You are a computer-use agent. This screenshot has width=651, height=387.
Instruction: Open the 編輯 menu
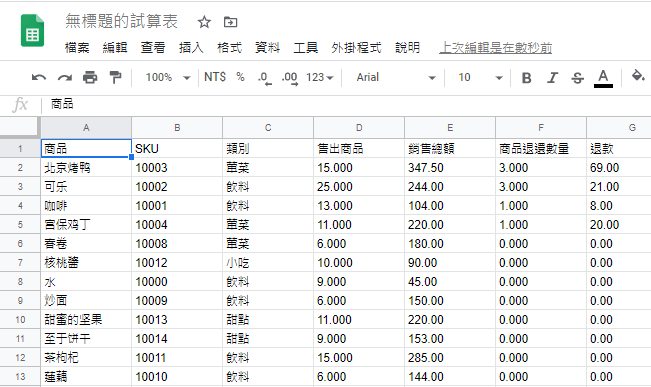(115, 48)
